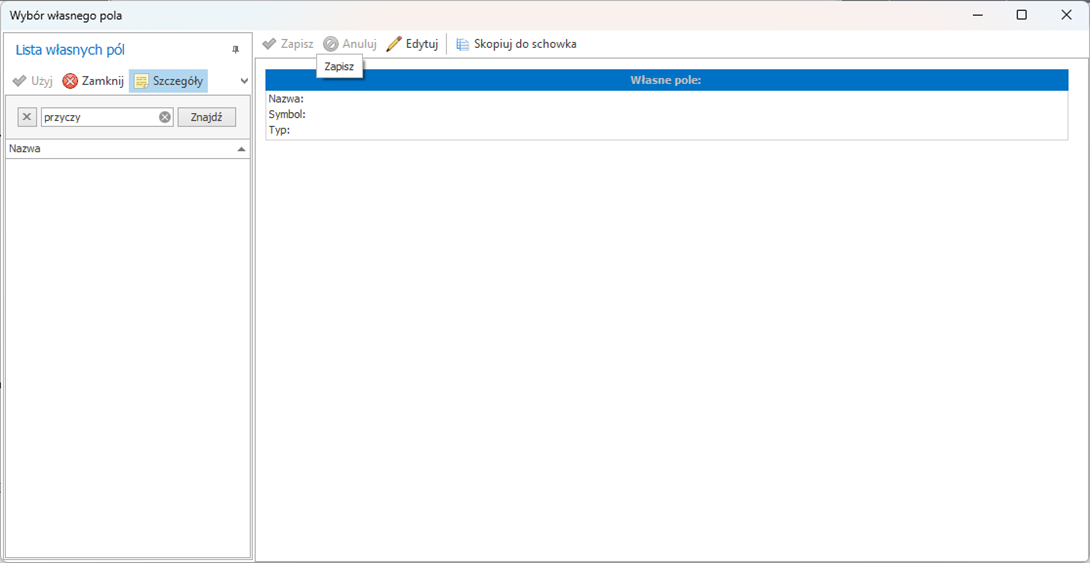Expand the left toolbar overflow chevron
The width and height of the screenshot is (1090, 563).
244,81
